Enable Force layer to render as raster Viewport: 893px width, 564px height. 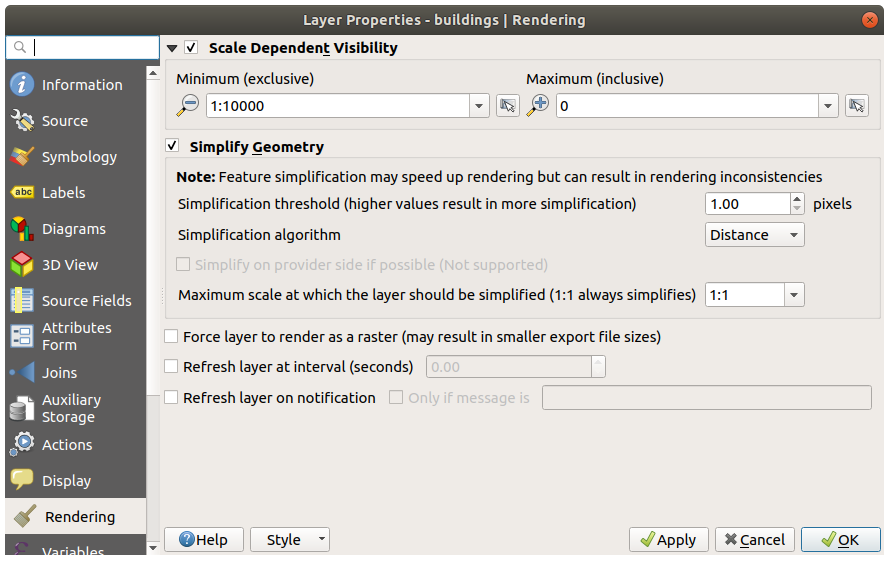point(172,337)
